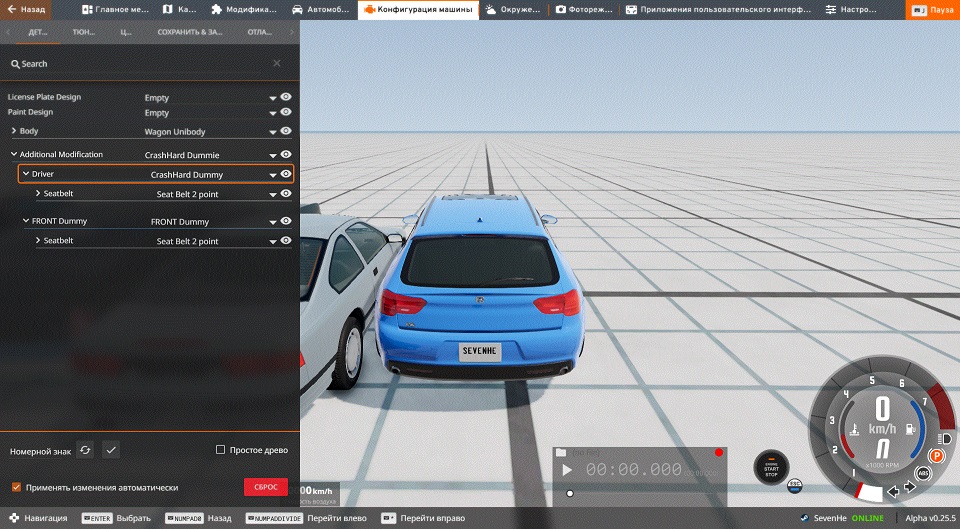Enable the Простое древо checkbox
Image resolution: width=960 pixels, height=529 pixels.
coord(221,450)
